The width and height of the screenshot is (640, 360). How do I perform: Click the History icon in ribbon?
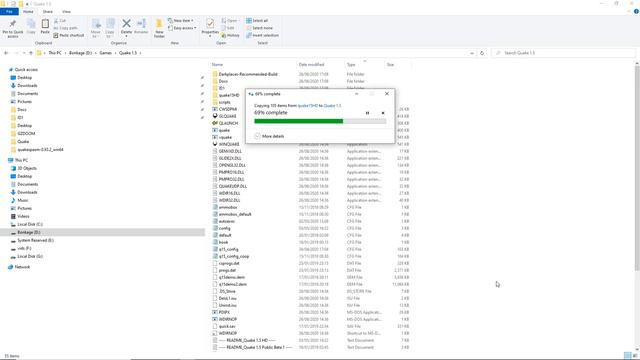pos(230,36)
